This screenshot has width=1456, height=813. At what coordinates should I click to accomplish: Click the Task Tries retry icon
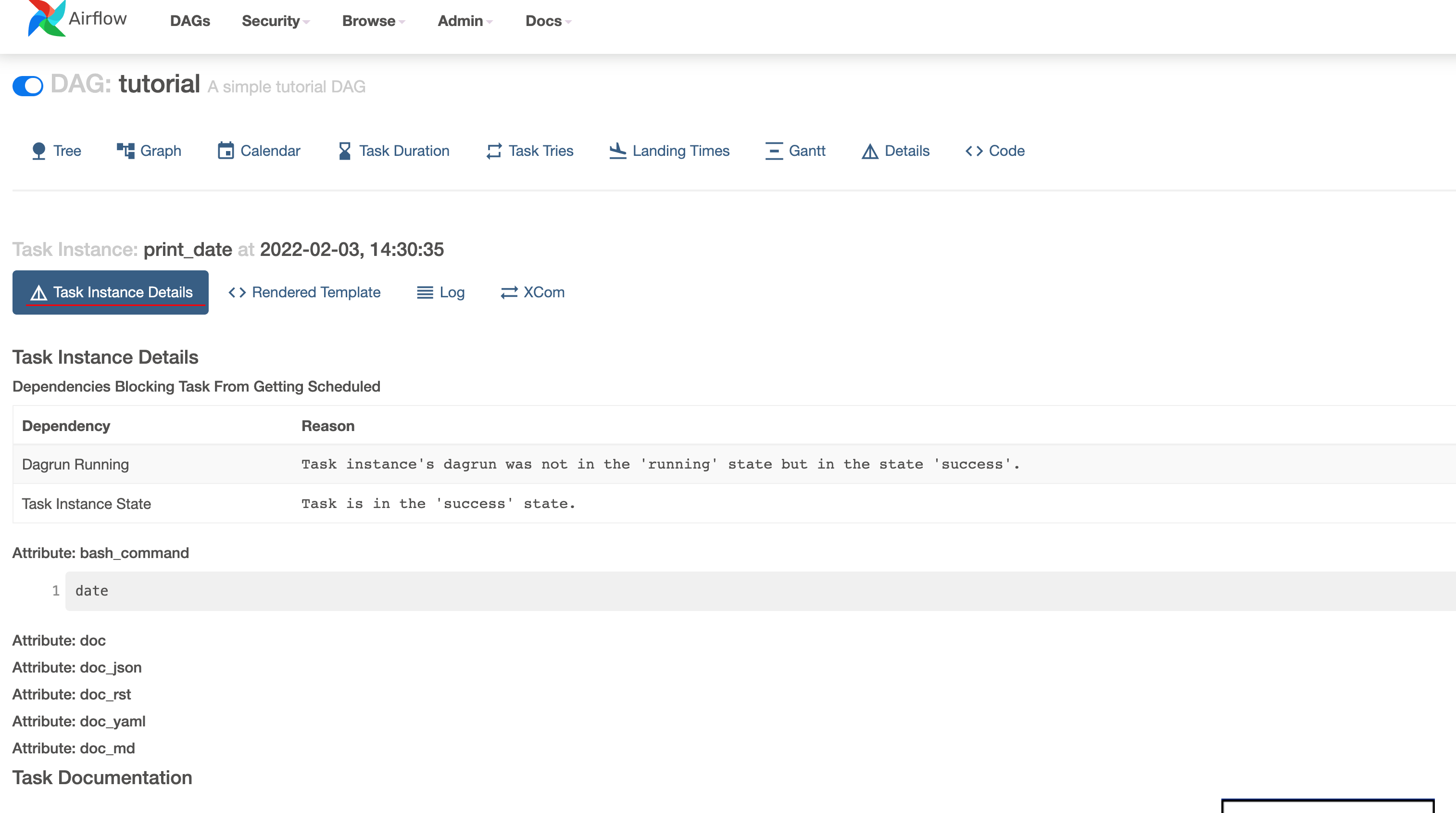pos(493,151)
